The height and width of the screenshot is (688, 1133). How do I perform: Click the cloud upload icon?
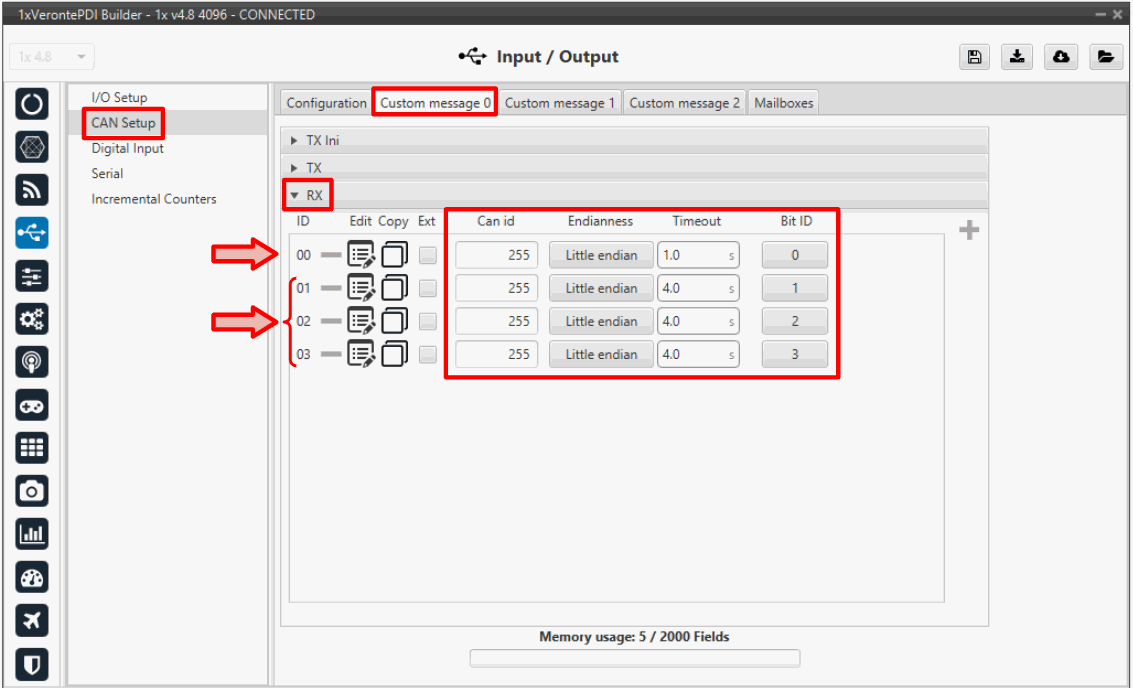1061,57
